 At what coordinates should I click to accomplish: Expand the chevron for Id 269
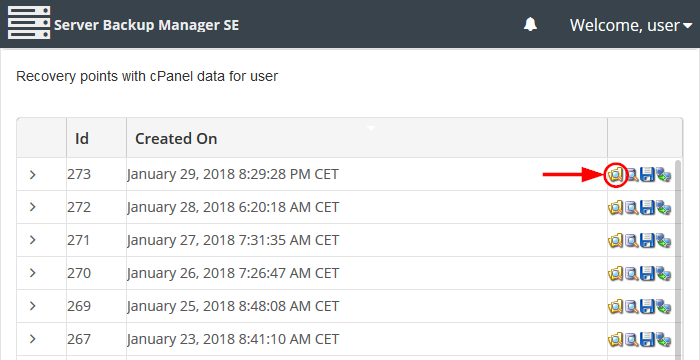32,306
